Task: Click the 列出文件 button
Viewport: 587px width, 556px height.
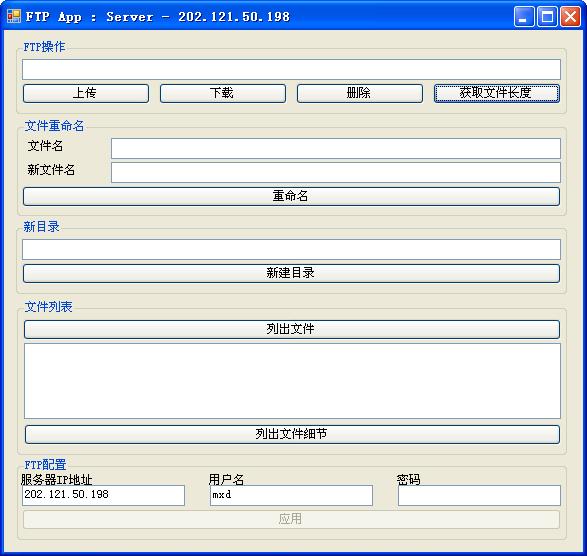Action: pos(292,329)
